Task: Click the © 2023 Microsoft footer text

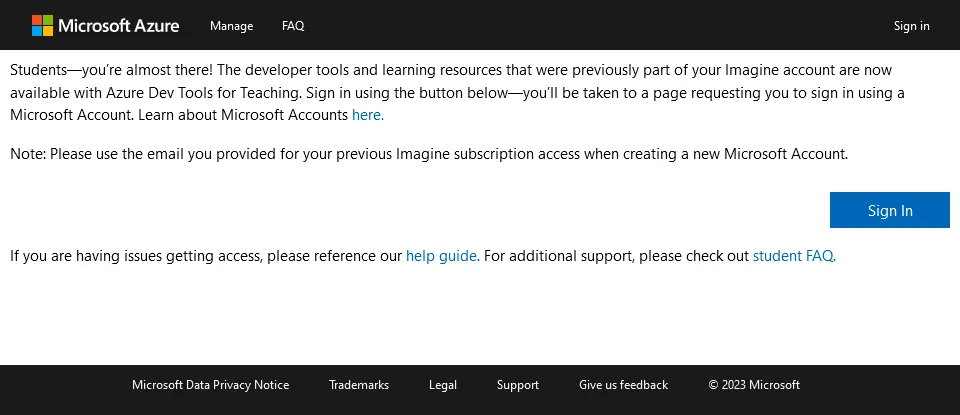Action: pyautogui.click(x=754, y=385)
